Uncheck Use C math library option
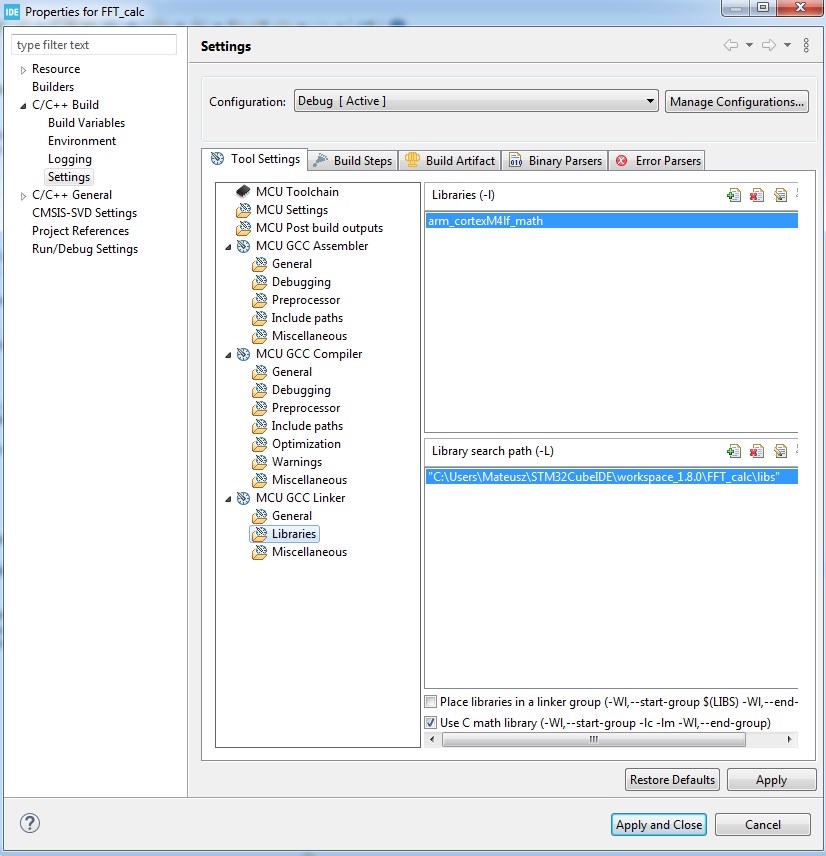The width and height of the screenshot is (826, 856). (431, 723)
